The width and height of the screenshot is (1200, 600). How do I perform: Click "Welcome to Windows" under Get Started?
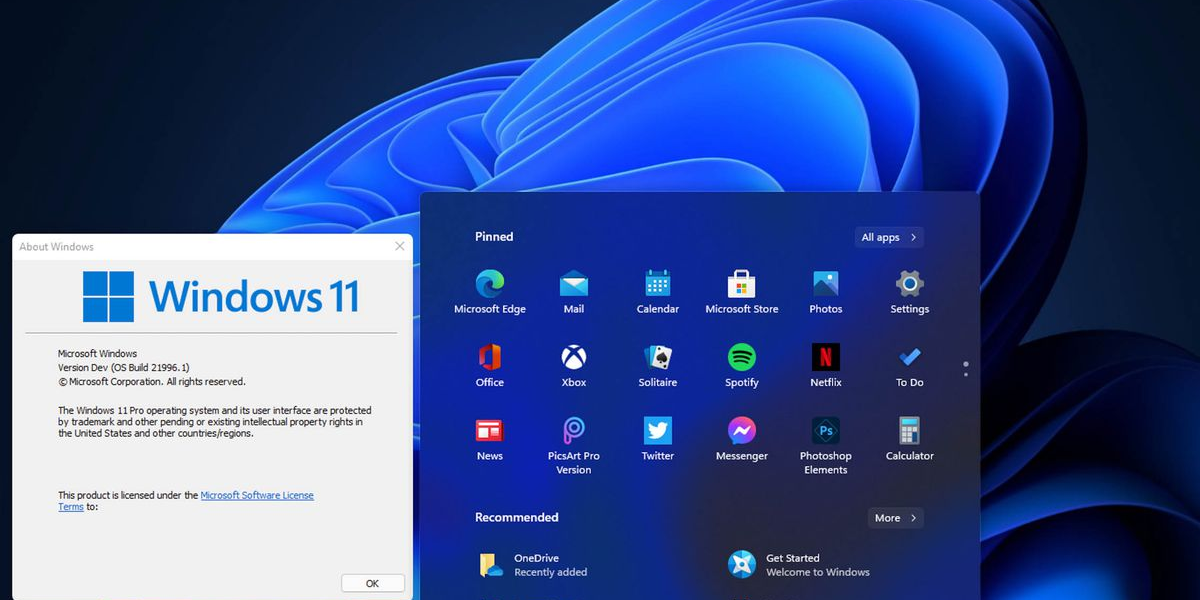coord(818,572)
